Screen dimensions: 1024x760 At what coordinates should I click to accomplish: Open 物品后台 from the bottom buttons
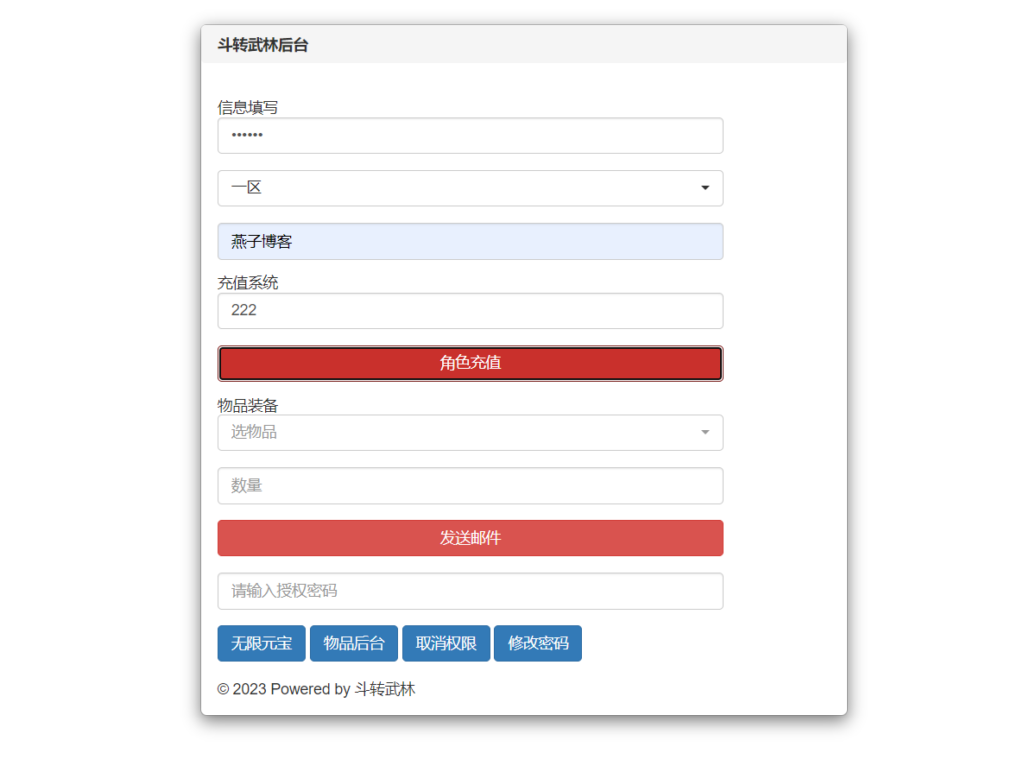(x=354, y=644)
